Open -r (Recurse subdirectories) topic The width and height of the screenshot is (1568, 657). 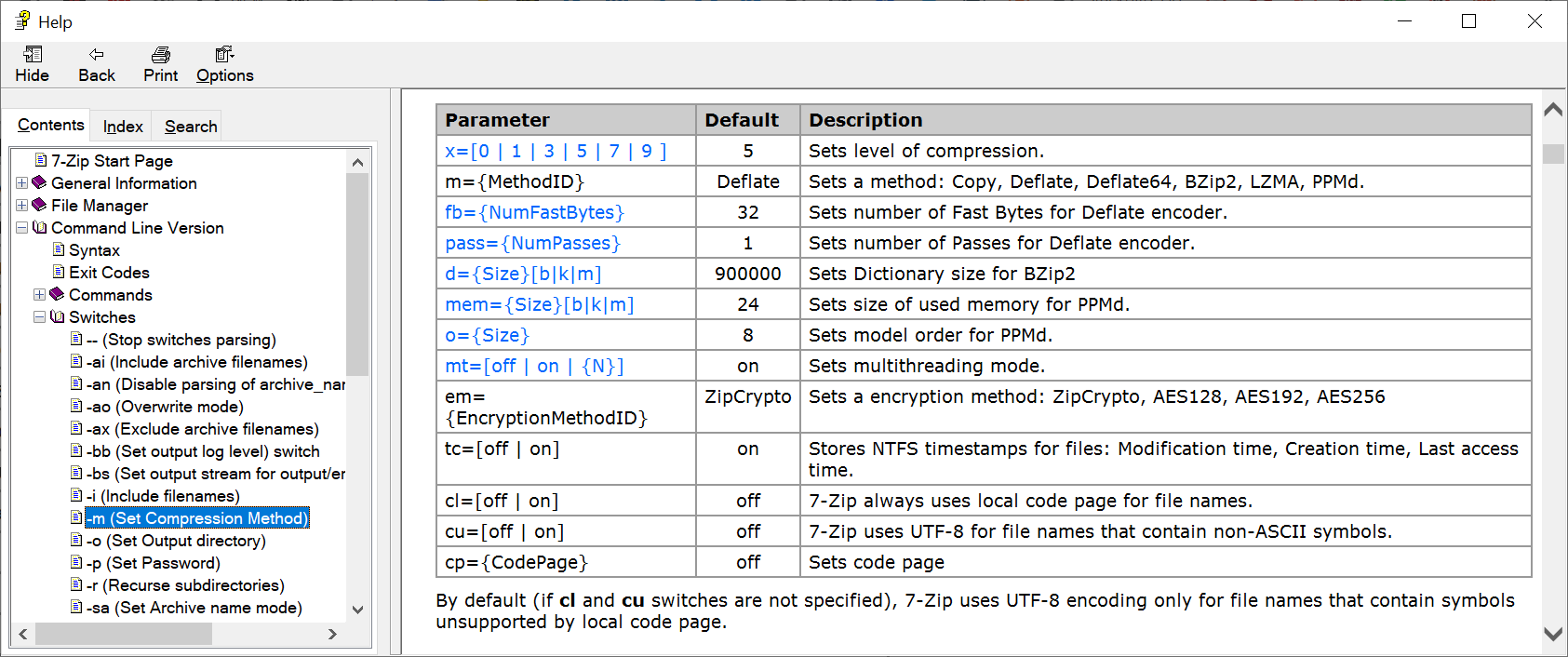coord(185,585)
